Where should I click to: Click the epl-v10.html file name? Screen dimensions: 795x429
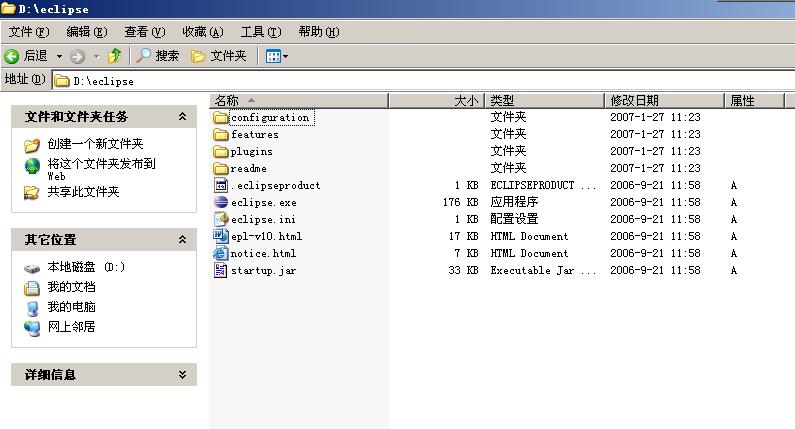(x=266, y=236)
